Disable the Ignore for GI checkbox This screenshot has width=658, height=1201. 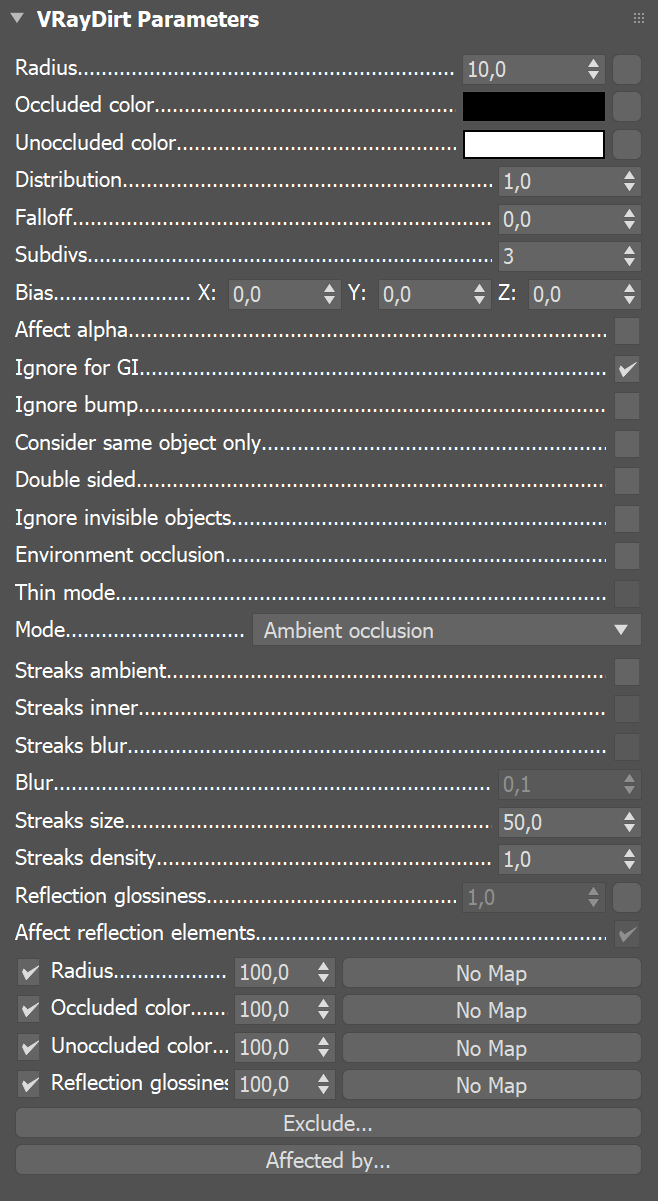coord(627,369)
